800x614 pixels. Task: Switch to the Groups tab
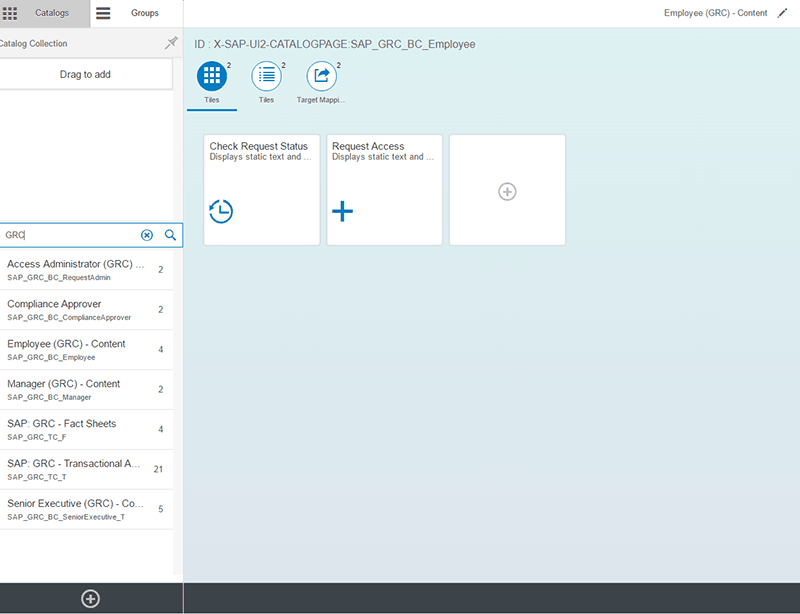pos(137,13)
